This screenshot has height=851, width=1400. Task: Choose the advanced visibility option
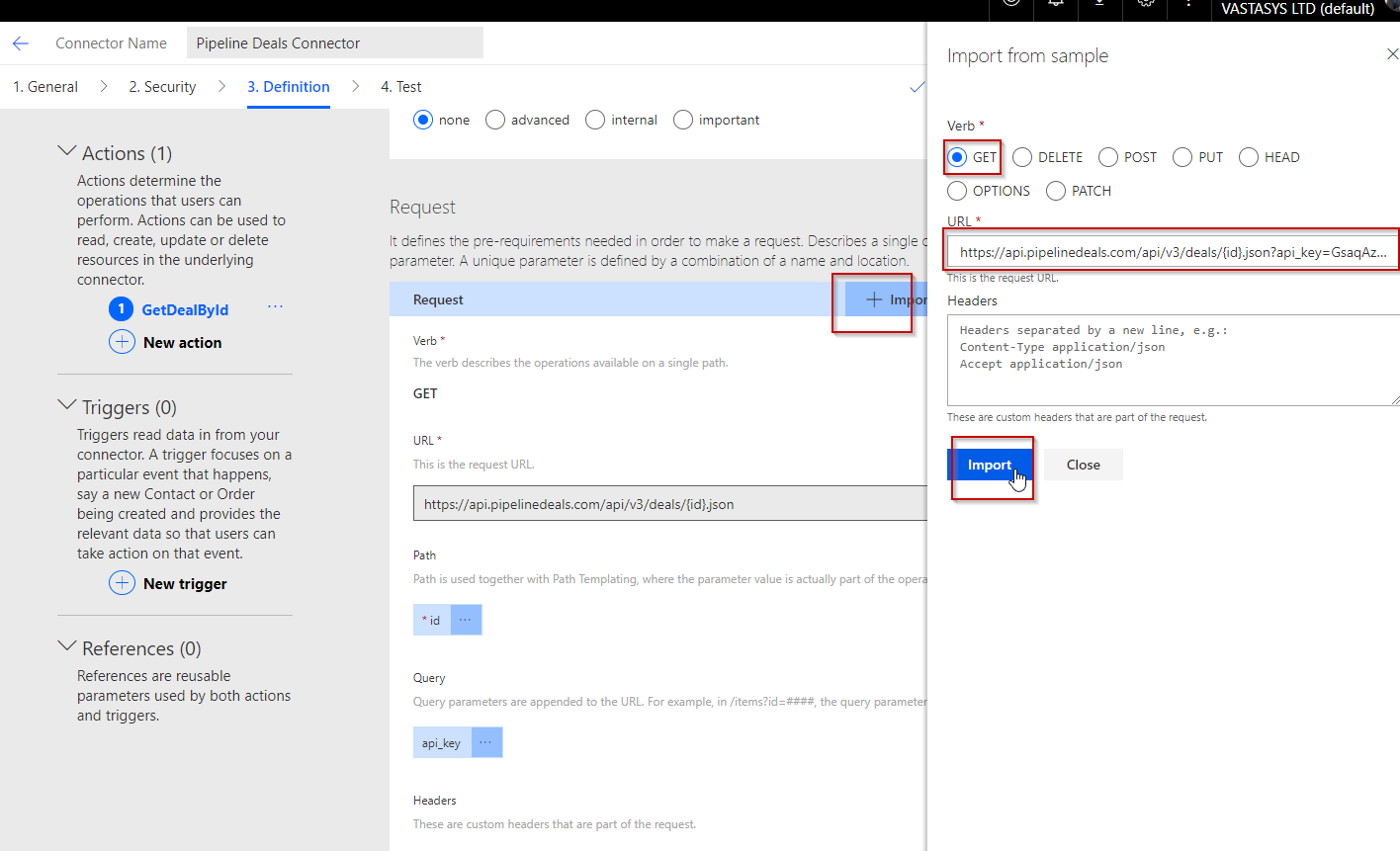[x=495, y=120]
